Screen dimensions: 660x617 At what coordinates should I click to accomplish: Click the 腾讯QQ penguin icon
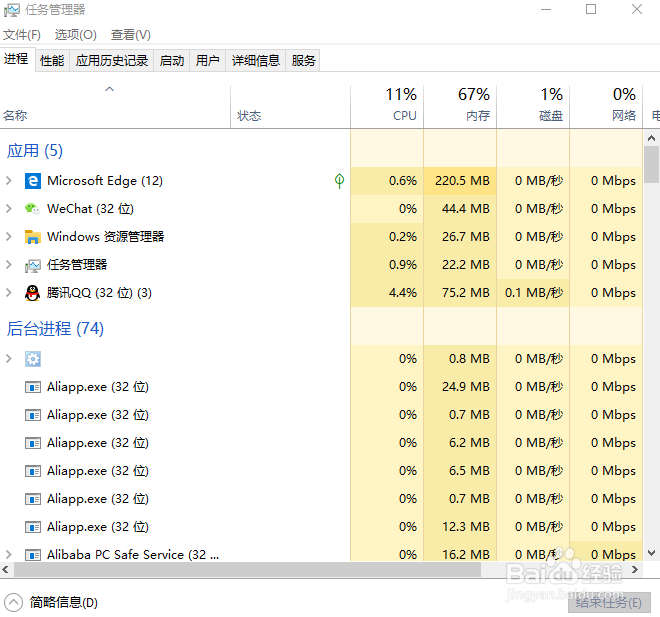33,293
